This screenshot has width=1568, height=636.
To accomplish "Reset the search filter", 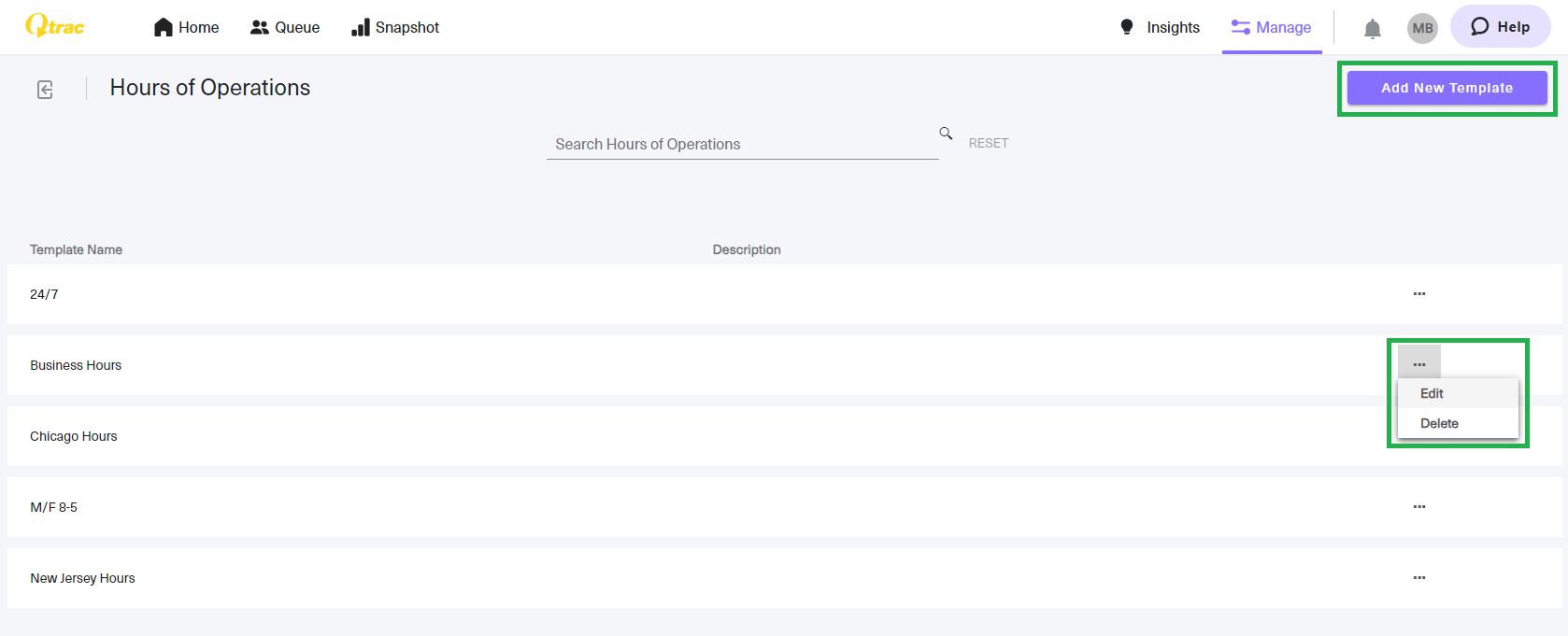I will click(x=988, y=144).
